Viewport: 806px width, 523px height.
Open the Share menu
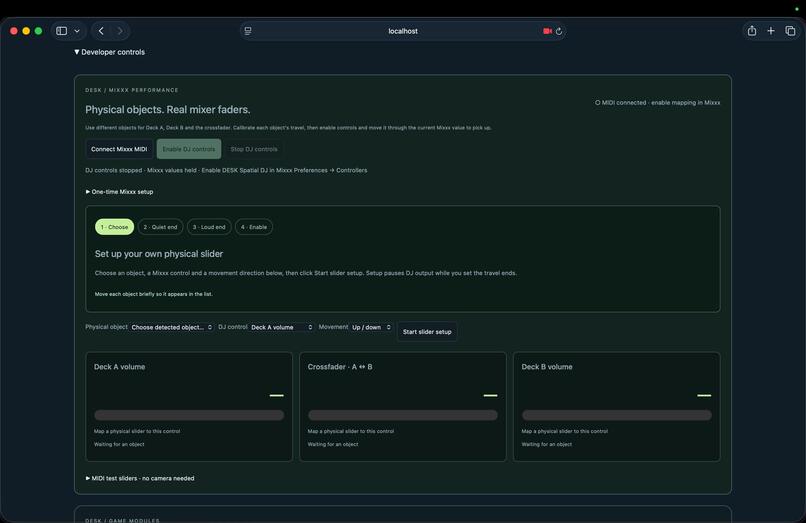tap(752, 31)
